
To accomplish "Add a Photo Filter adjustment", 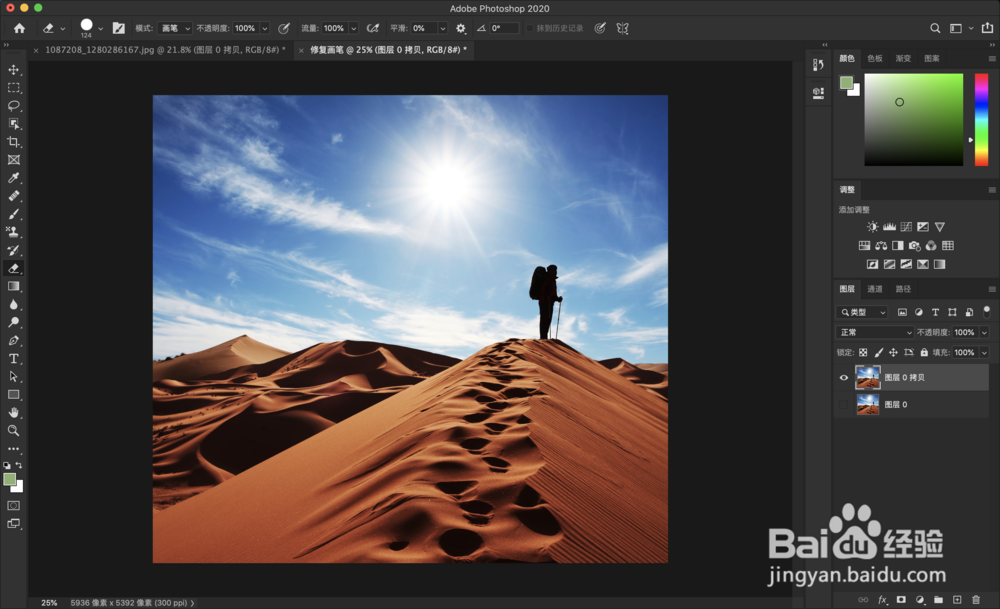I will pos(915,246).
